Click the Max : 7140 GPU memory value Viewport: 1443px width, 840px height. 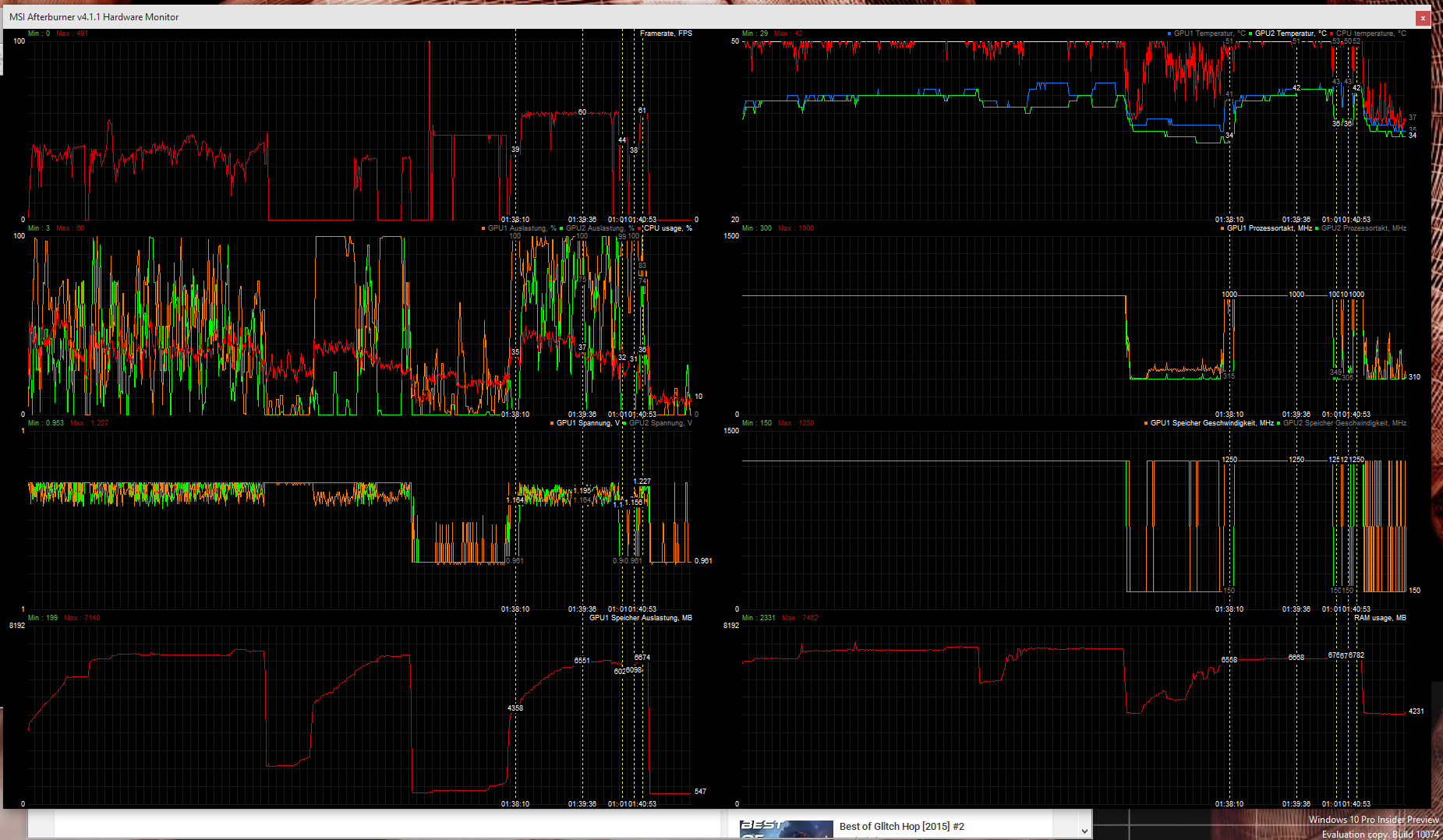(x=82, y=618)
